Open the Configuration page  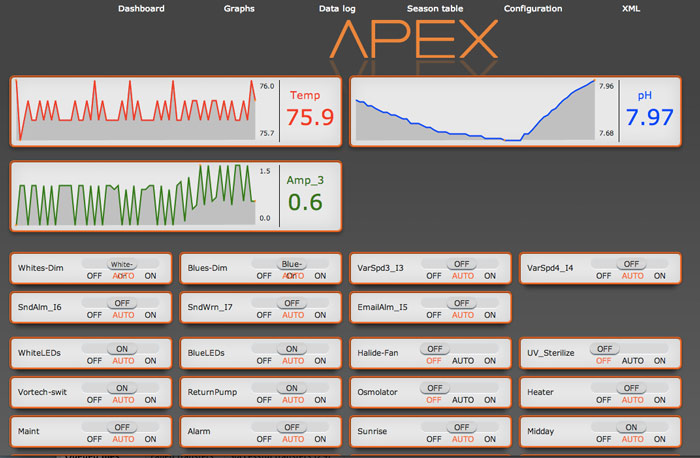click(x=533, y=8)
